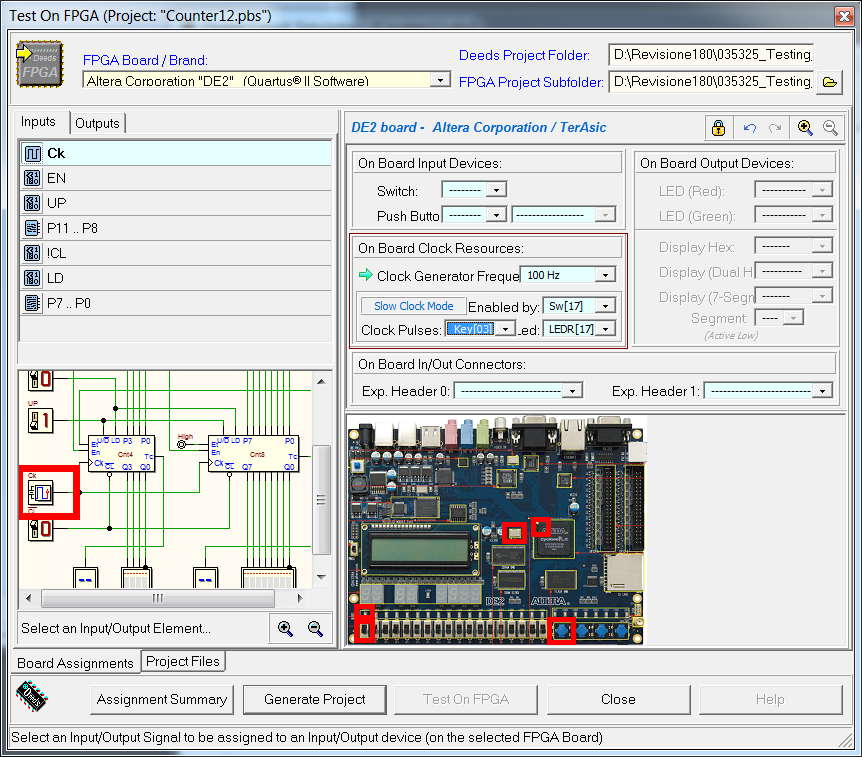This screenshot has width=862, height=757.
Task: Switch to the Project Files tab
Action: click(x=183, y=661)
